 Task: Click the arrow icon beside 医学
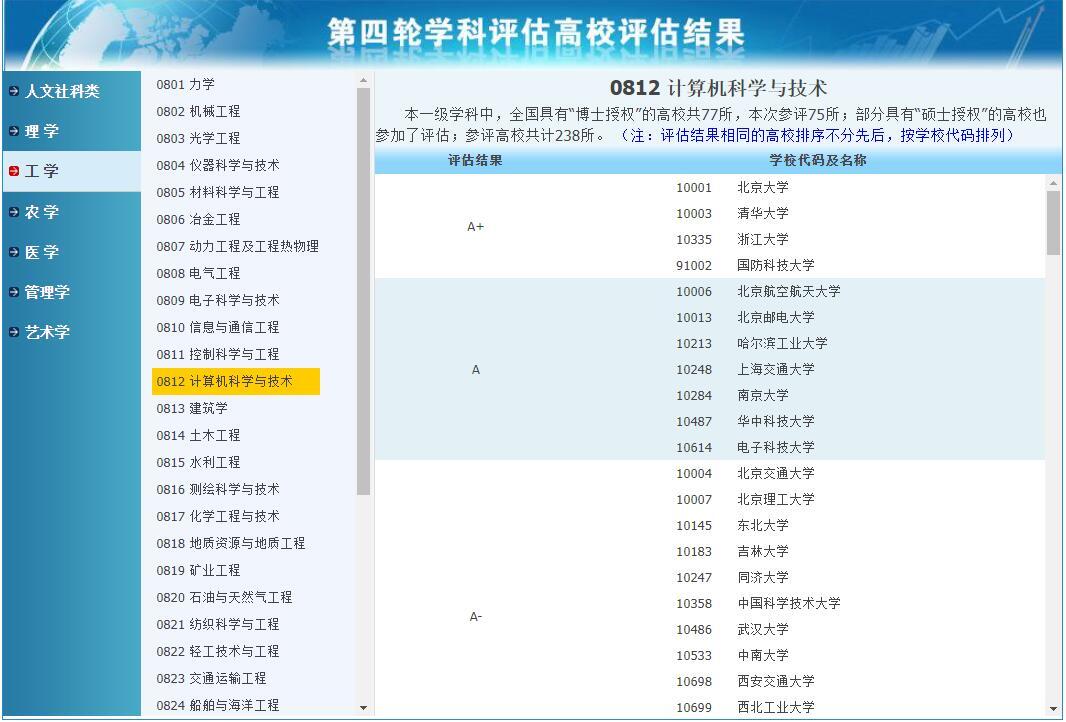tap(14, 253)
